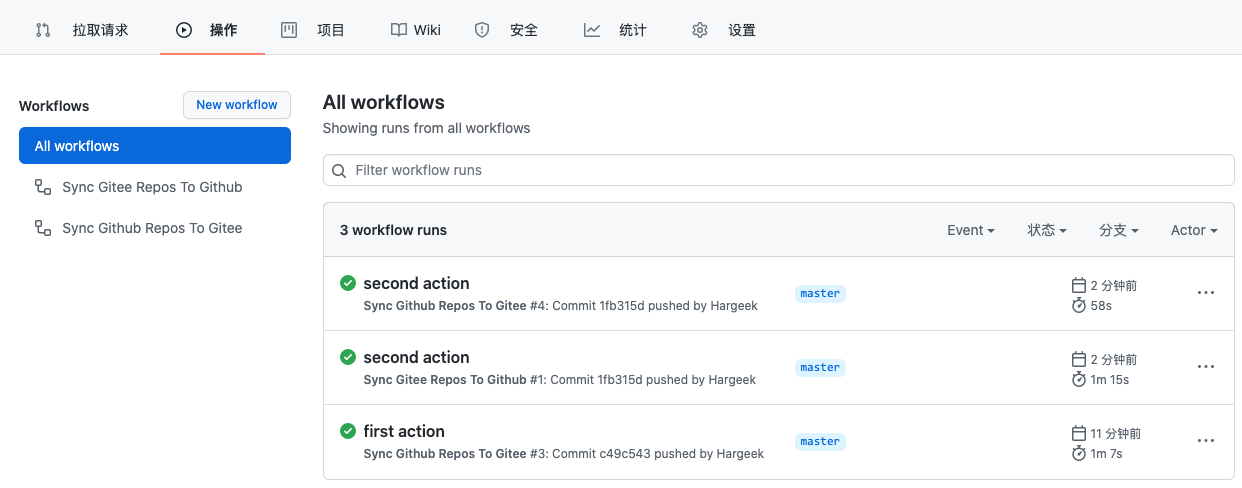Viewport: 1242px width, 488px height.
Task: Focus the Filter workflow runs search field
Action: (x=779, y=170)
